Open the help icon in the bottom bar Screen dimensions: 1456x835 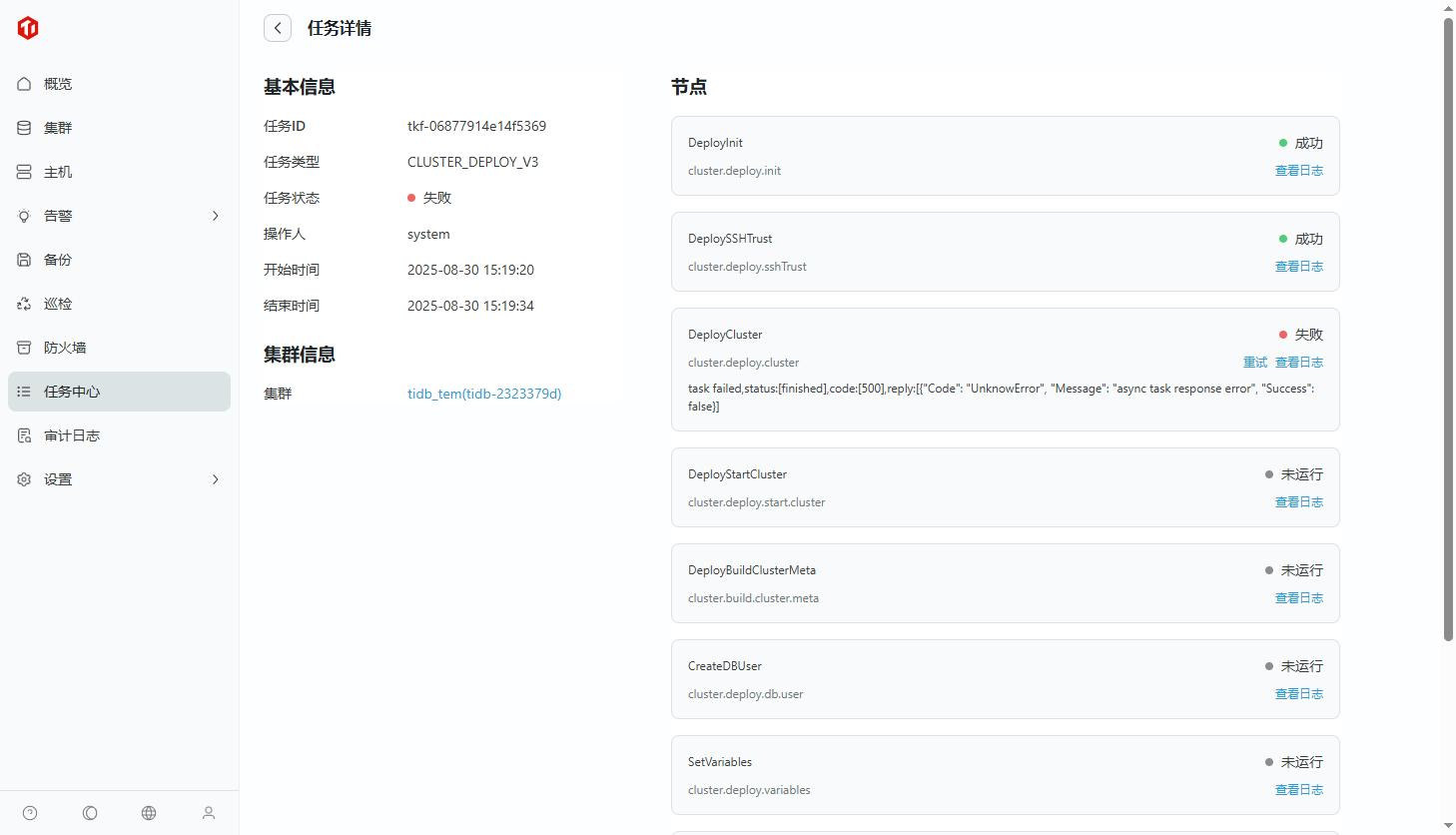pos(30,813)
